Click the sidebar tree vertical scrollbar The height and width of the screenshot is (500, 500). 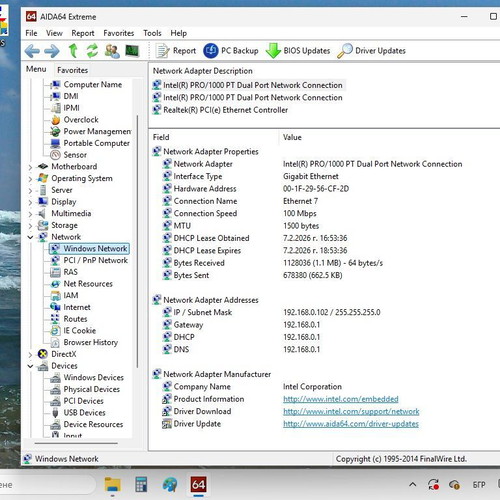[137, 241]
